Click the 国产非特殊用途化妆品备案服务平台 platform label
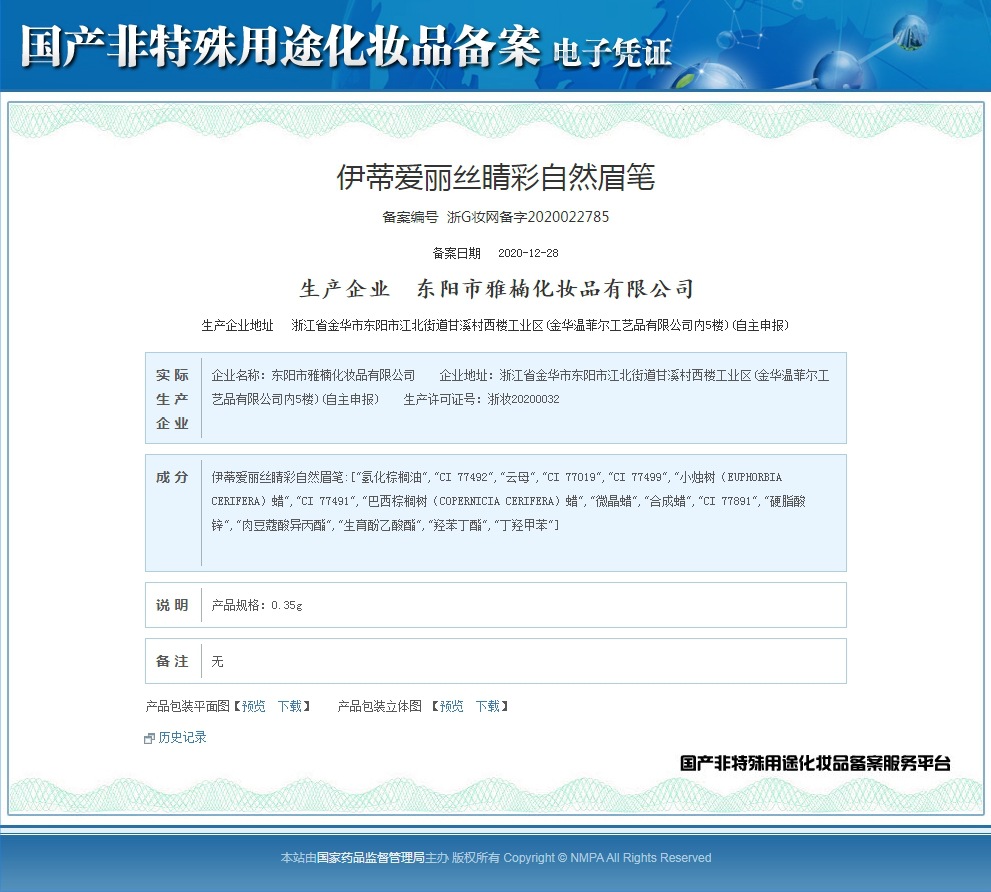The image size is (991, 892). click(816, 762)
